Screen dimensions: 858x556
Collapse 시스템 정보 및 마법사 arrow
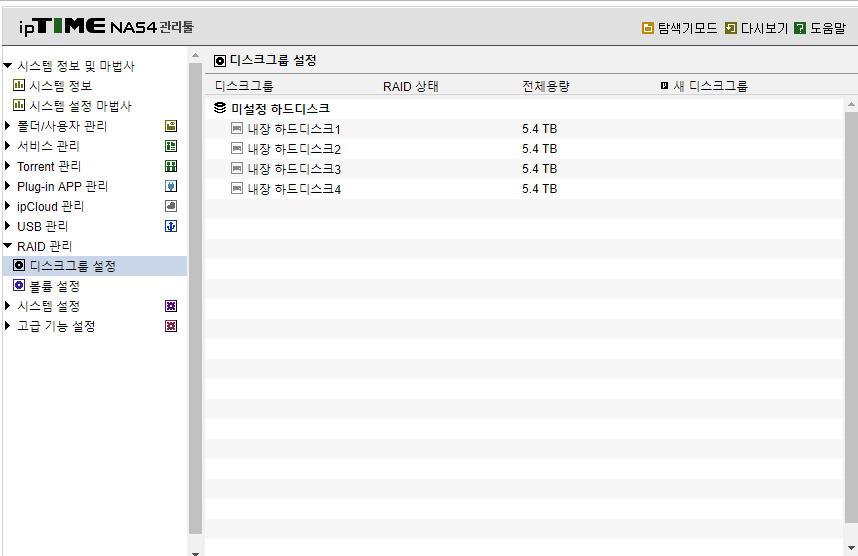coord(8,66)
